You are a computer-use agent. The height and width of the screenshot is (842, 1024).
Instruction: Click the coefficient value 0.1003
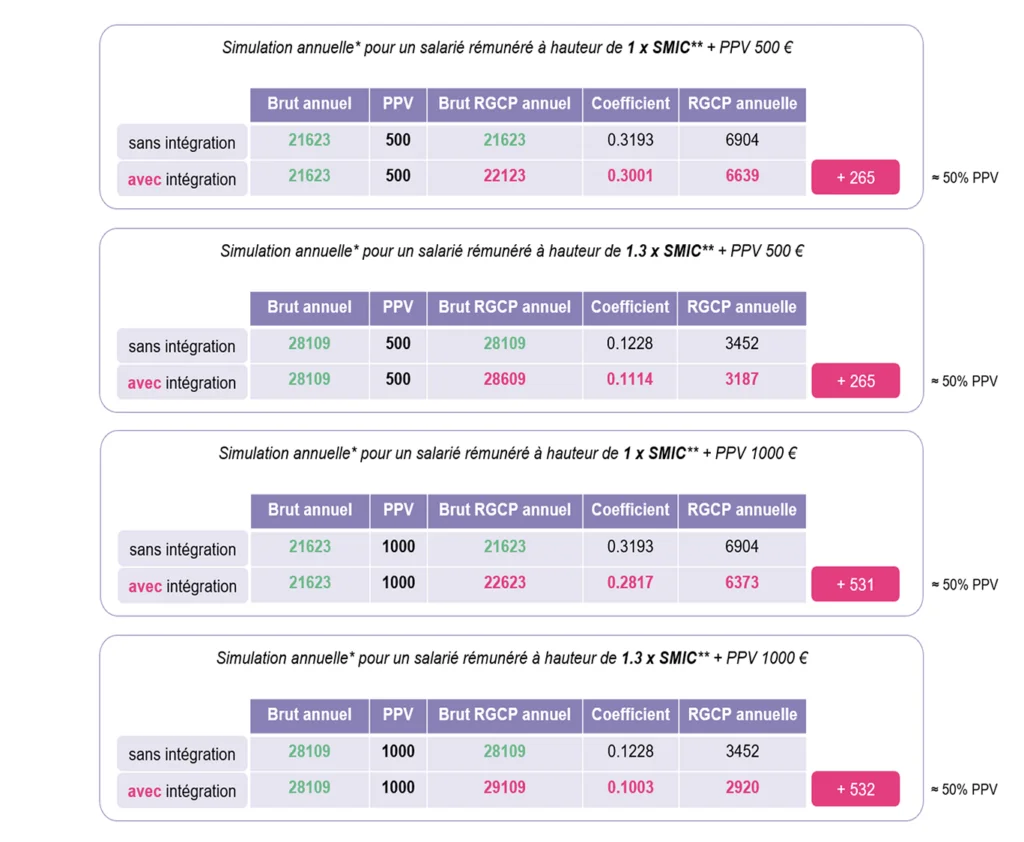[630, 787]
